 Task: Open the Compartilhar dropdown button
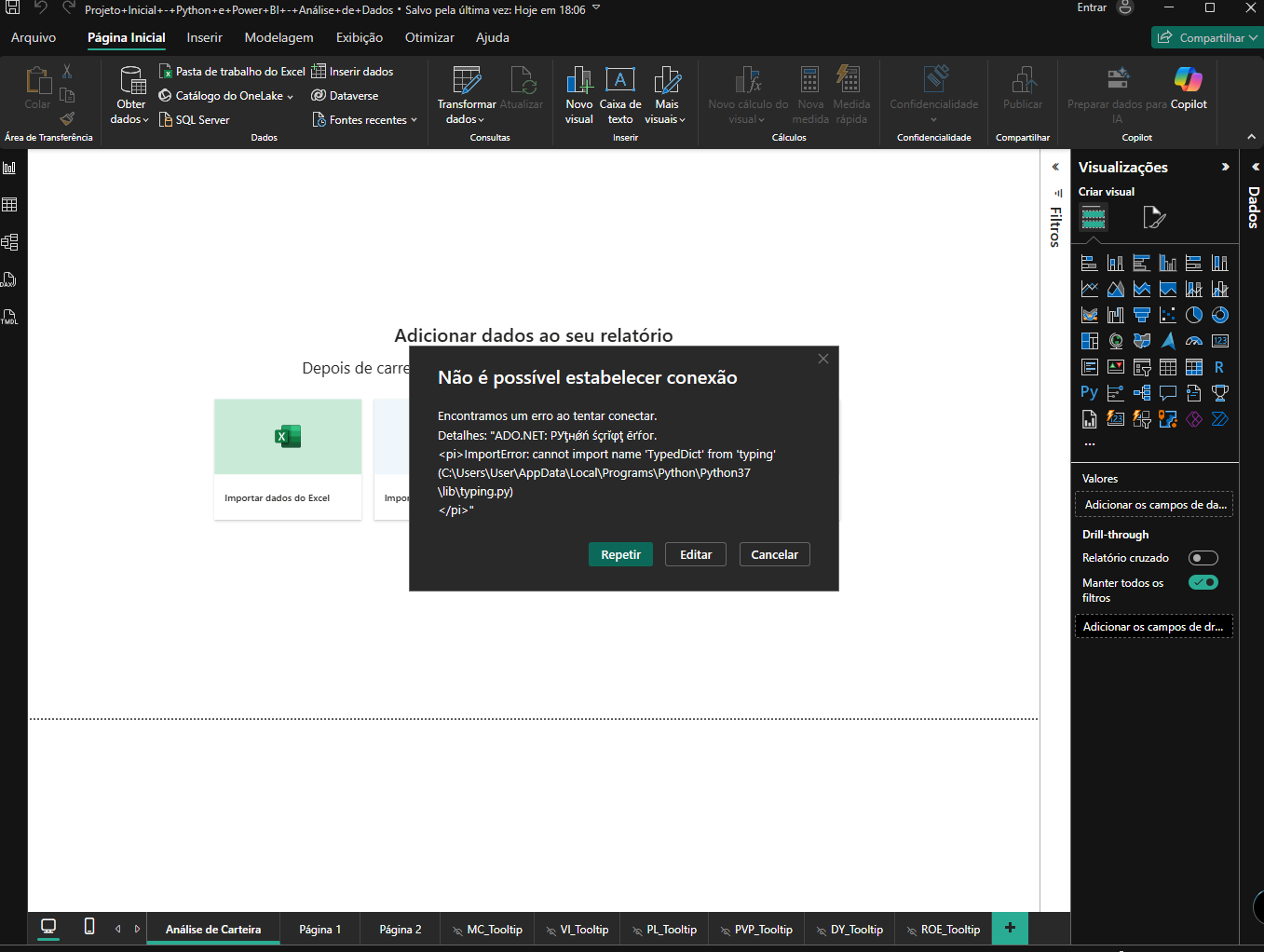pos(1206,37)
